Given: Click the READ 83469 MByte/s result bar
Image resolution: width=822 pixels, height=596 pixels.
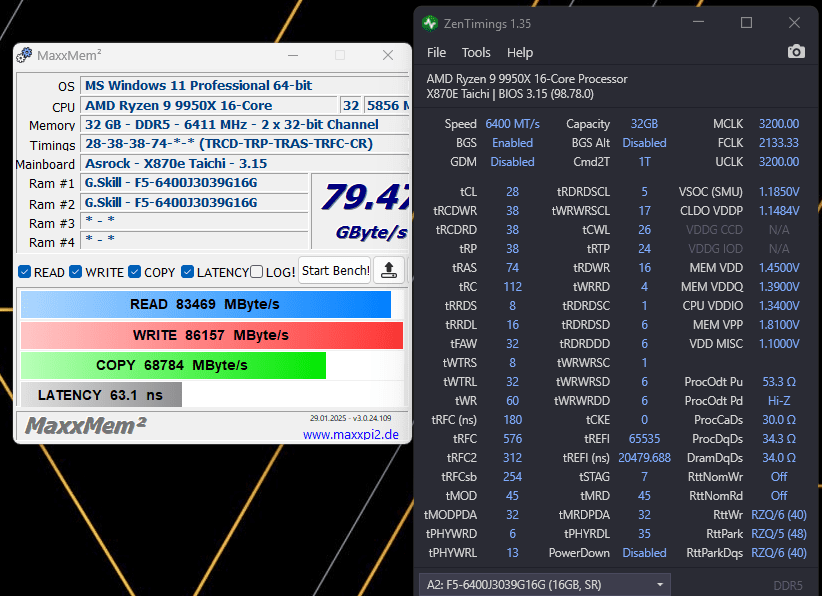Looking at the screenshot, I should point(206,305).
